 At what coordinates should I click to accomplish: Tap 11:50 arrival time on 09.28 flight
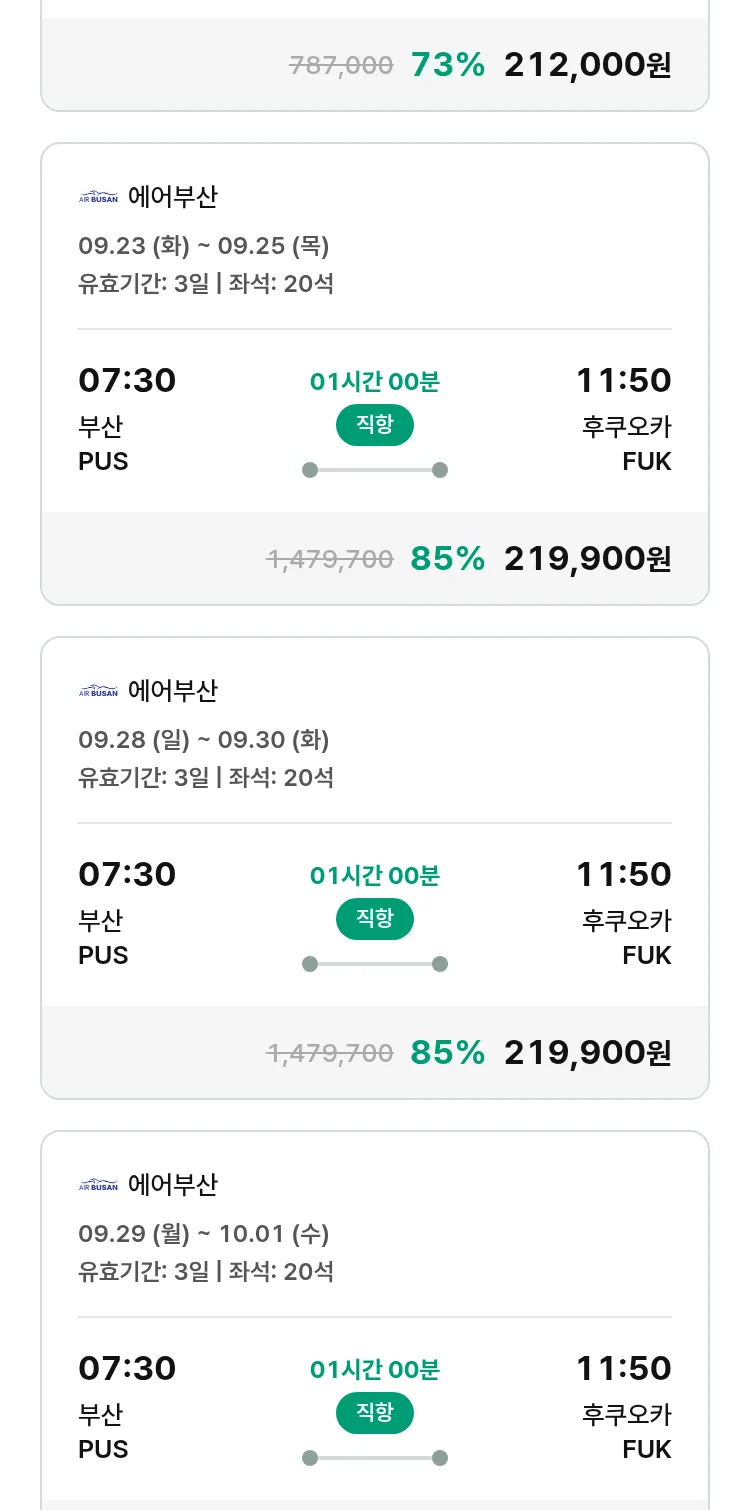(x=623, y=875)
